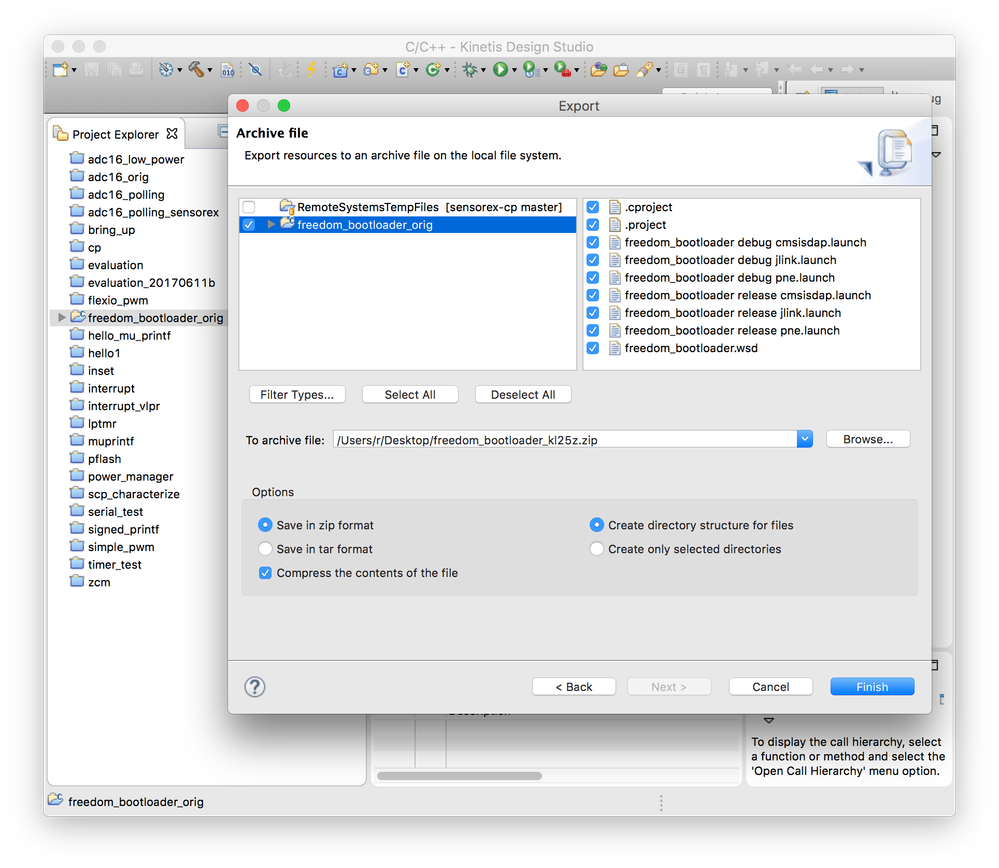
Task: Open dropdown arrow next to New wizard icon
Action: click(74, 70)
